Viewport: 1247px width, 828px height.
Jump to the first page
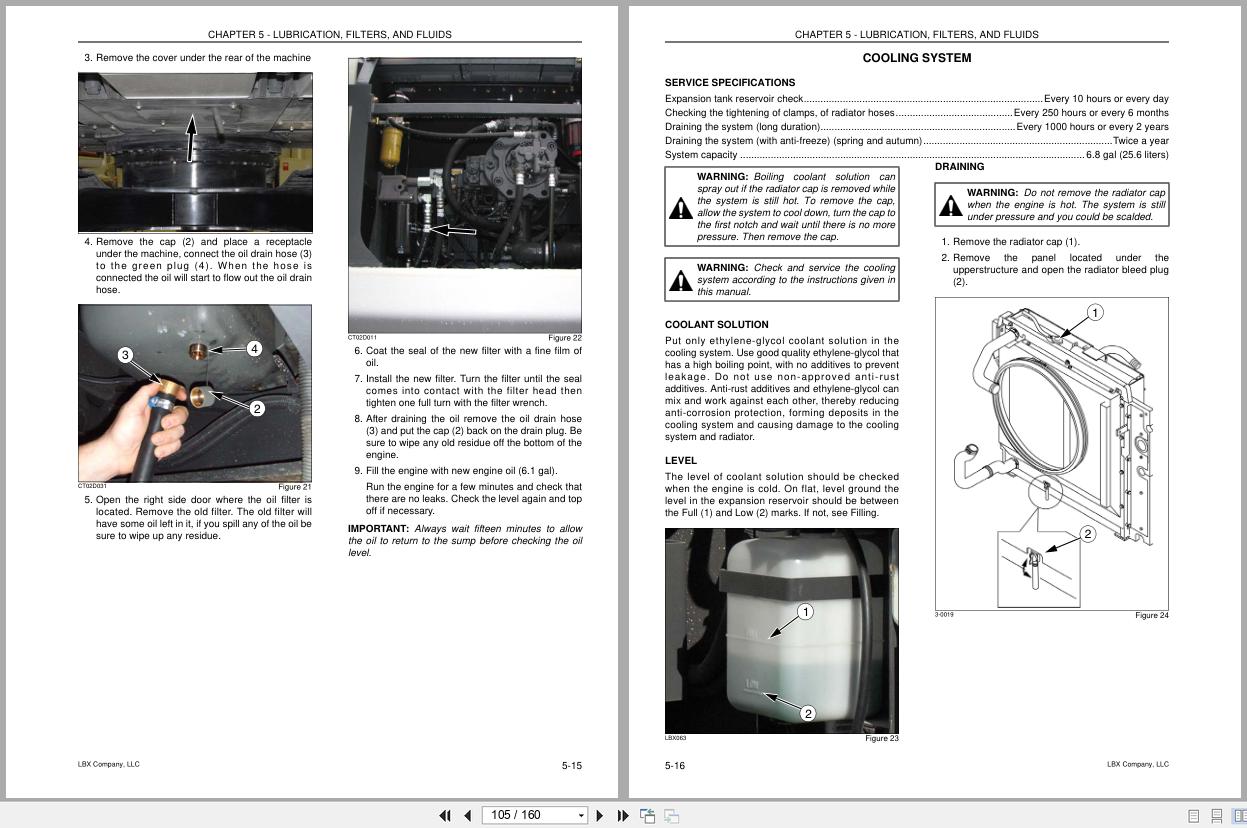445,815
